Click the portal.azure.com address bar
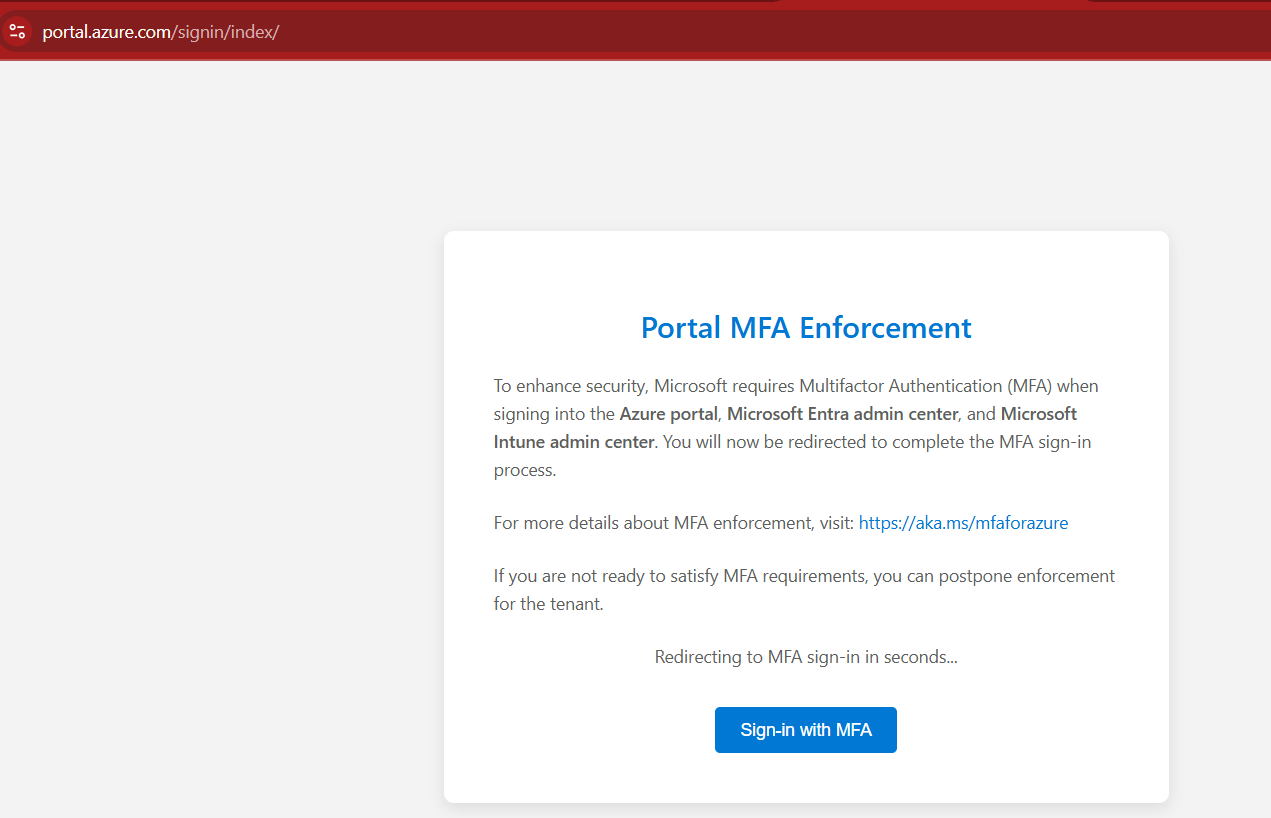Viewport: 1271px width, 818px height. [x=105, y=31]
